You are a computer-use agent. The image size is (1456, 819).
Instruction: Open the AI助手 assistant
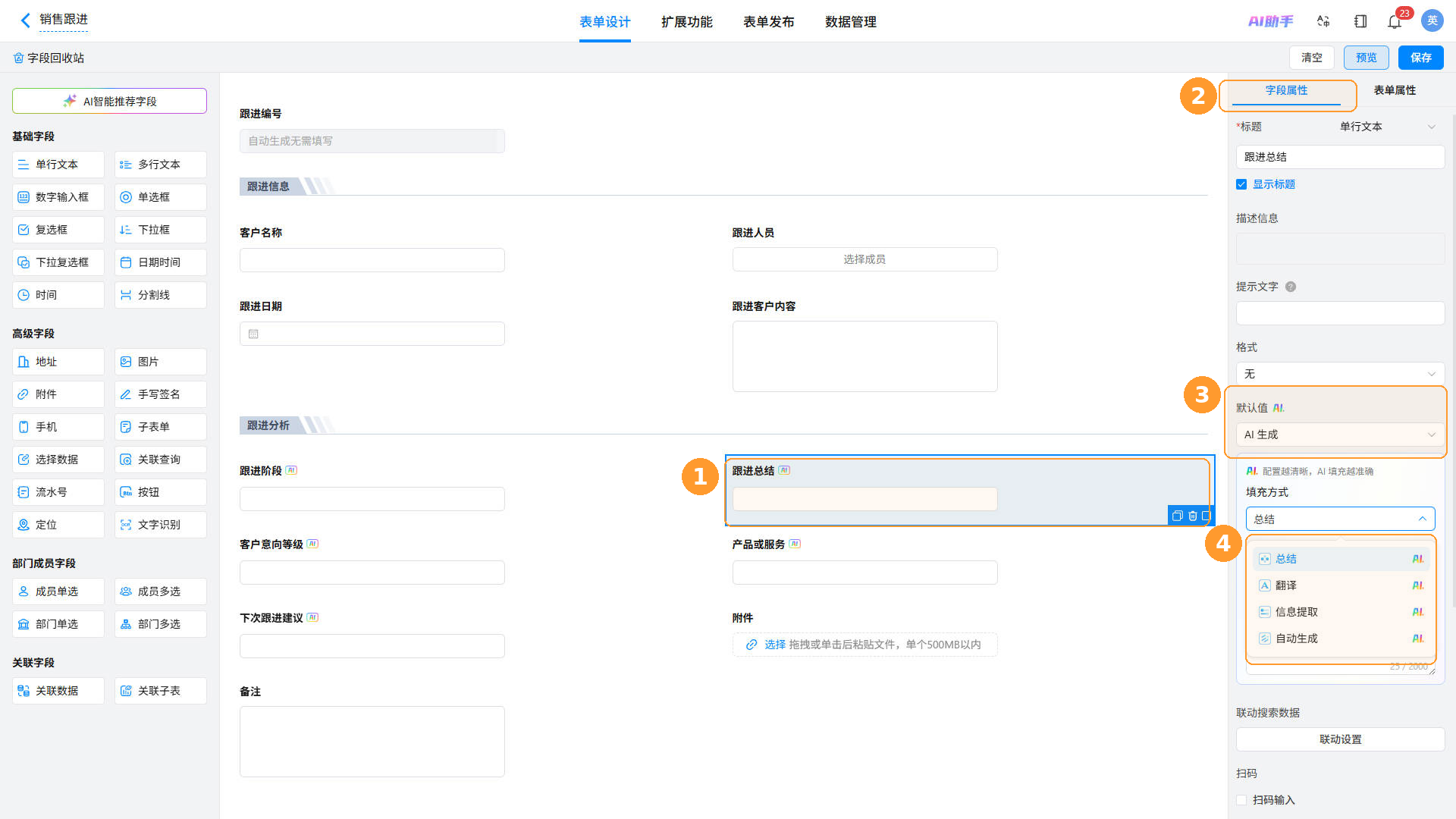tap(1271, 21)
